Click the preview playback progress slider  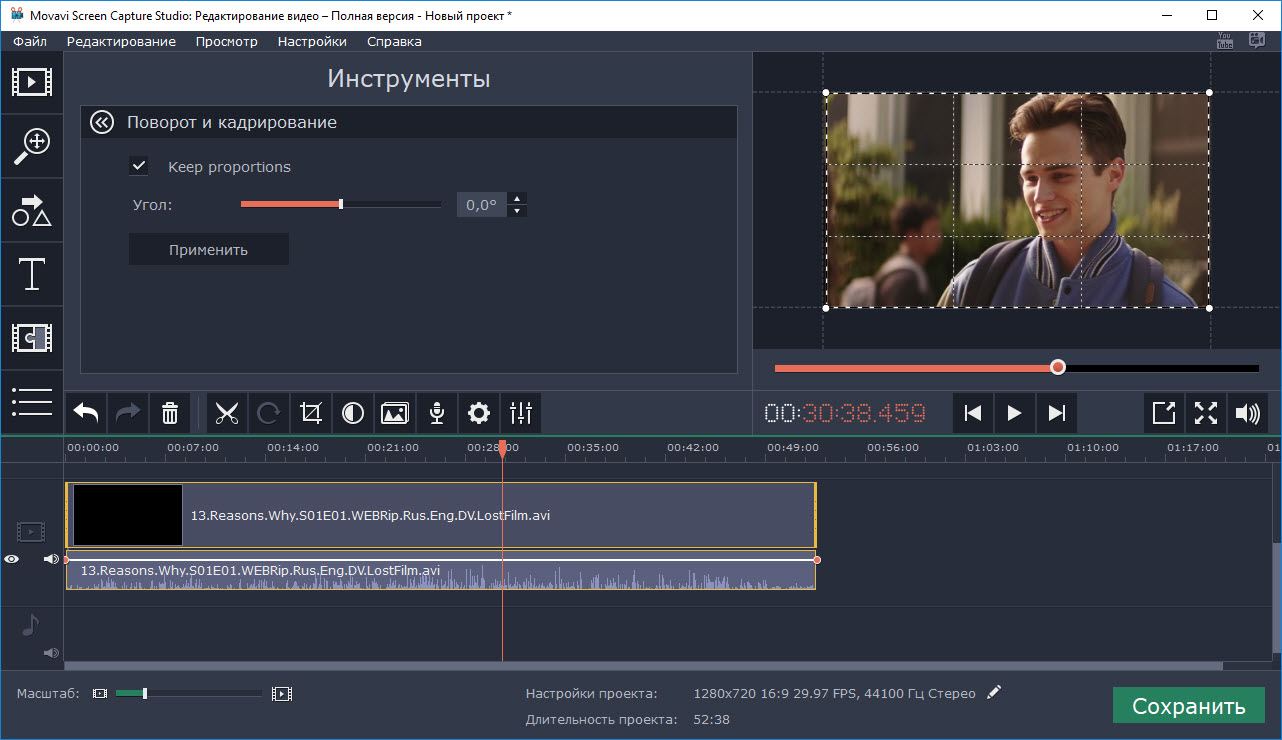pyautogui.click(x=1017, y=368)
